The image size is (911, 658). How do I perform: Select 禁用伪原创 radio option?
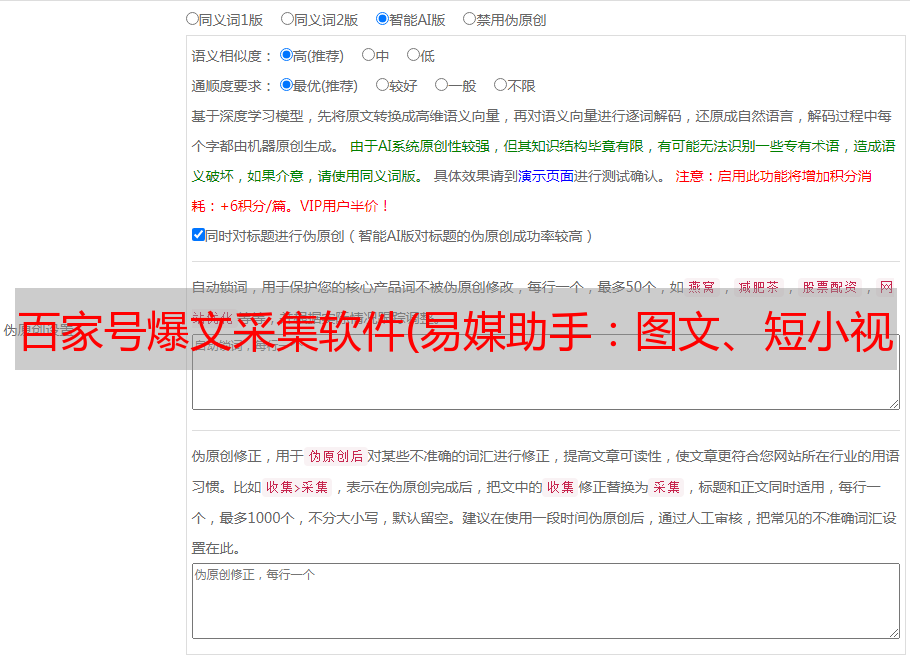point(469,19)
